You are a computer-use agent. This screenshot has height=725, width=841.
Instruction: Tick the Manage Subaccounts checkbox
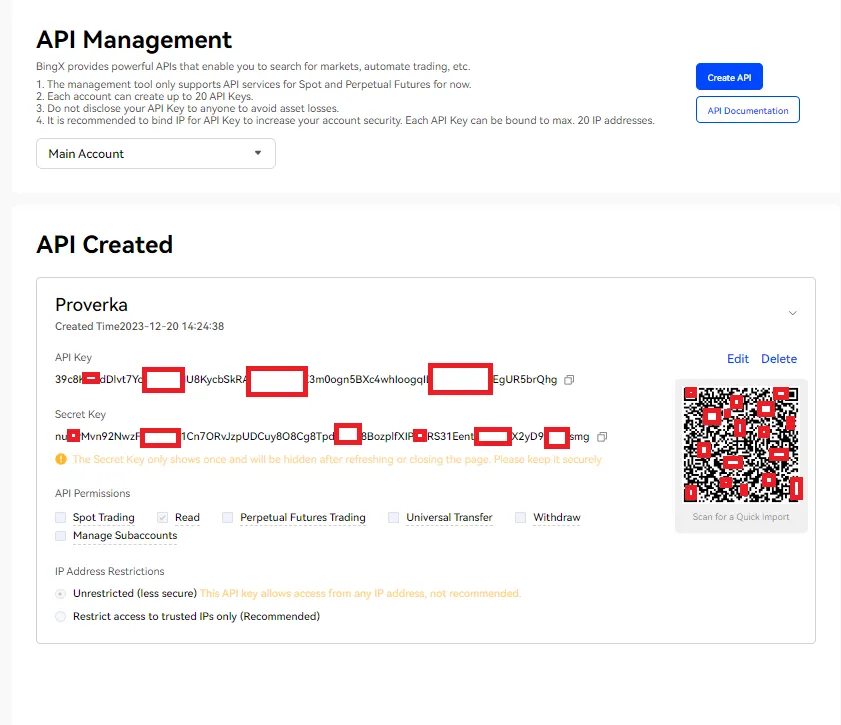(x=62, y=536)
